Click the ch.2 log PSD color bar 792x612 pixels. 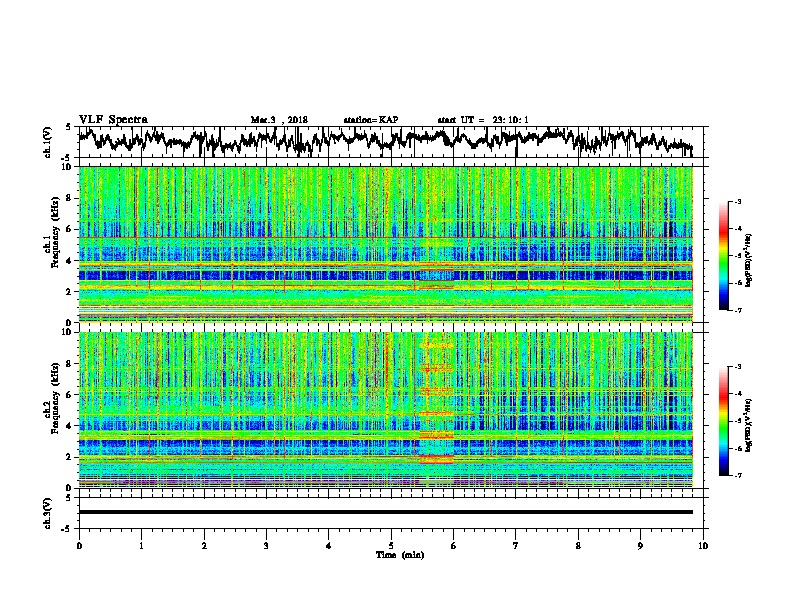[724, 421]
